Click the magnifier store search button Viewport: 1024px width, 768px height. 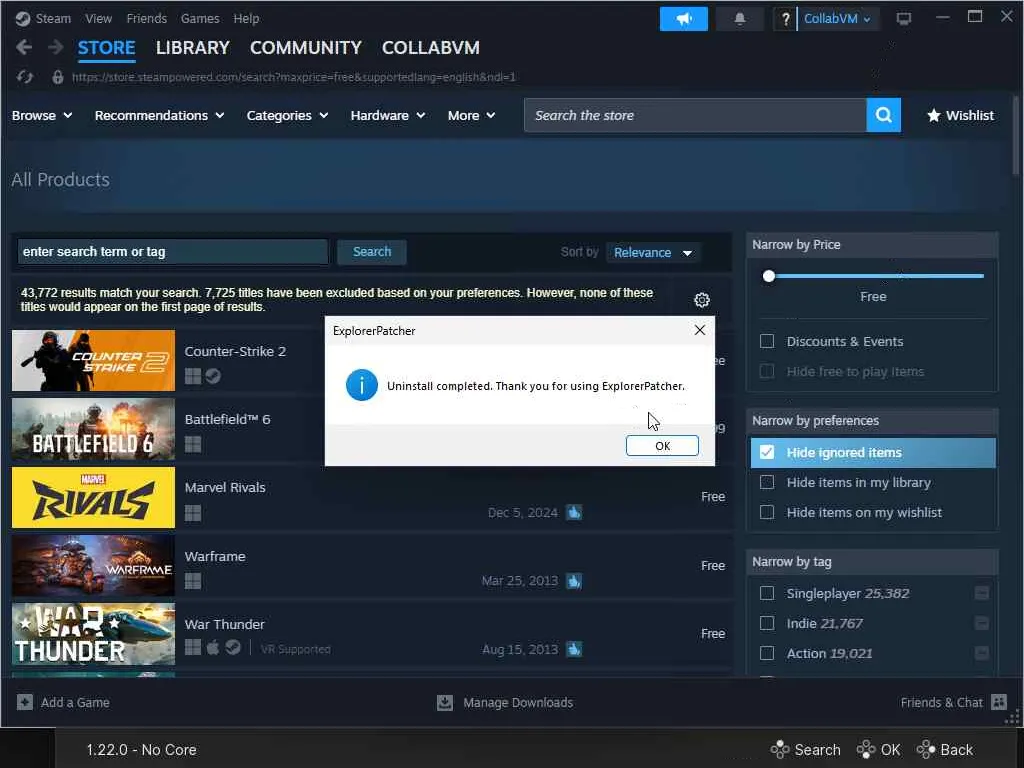(x=884, y=115)
